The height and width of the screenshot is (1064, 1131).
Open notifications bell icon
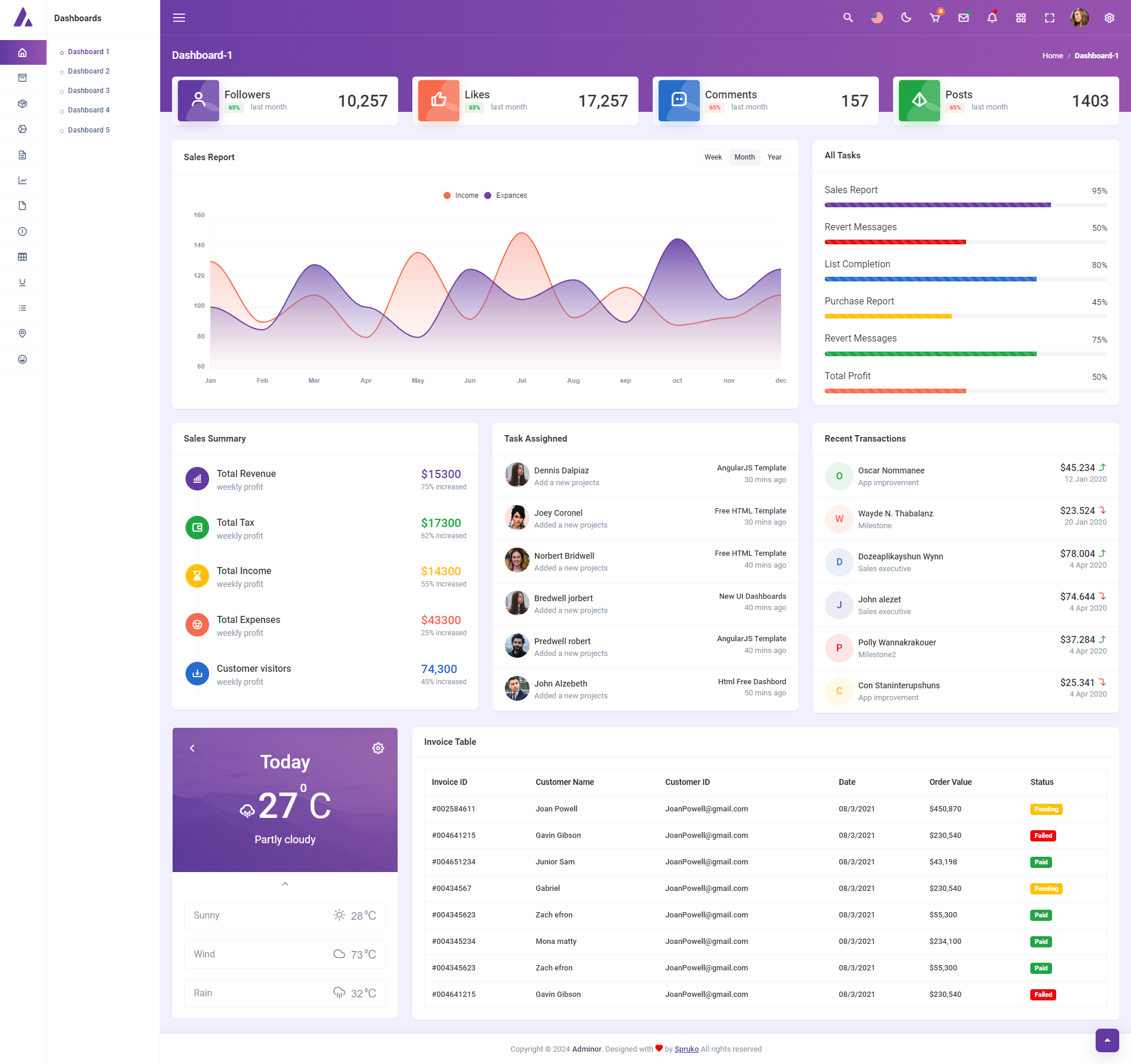(x=992, y=18)
